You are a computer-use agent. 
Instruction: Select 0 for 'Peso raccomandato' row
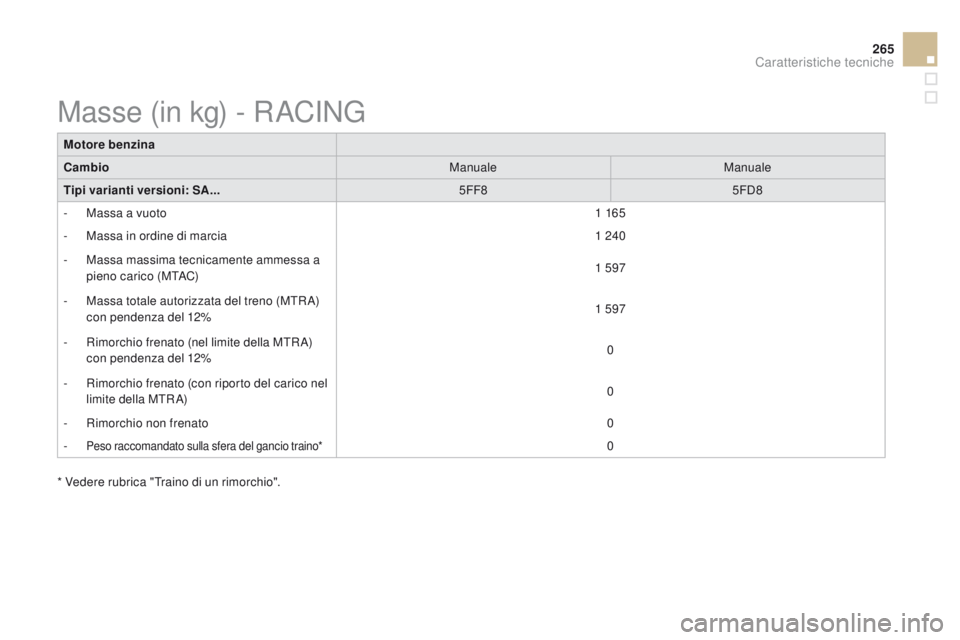point(610,446)
